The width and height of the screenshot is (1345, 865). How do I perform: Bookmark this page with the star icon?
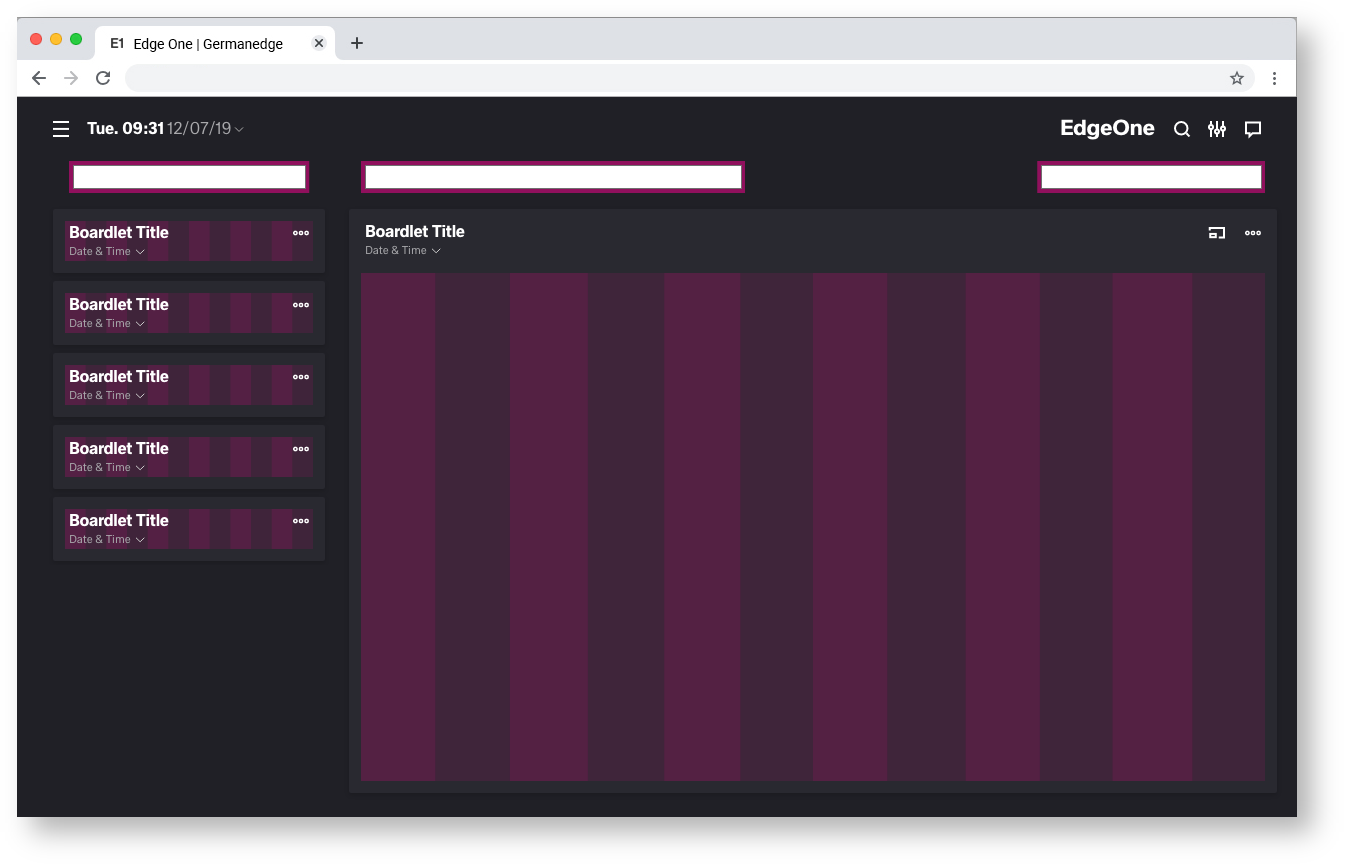(x=1236, y=78)
